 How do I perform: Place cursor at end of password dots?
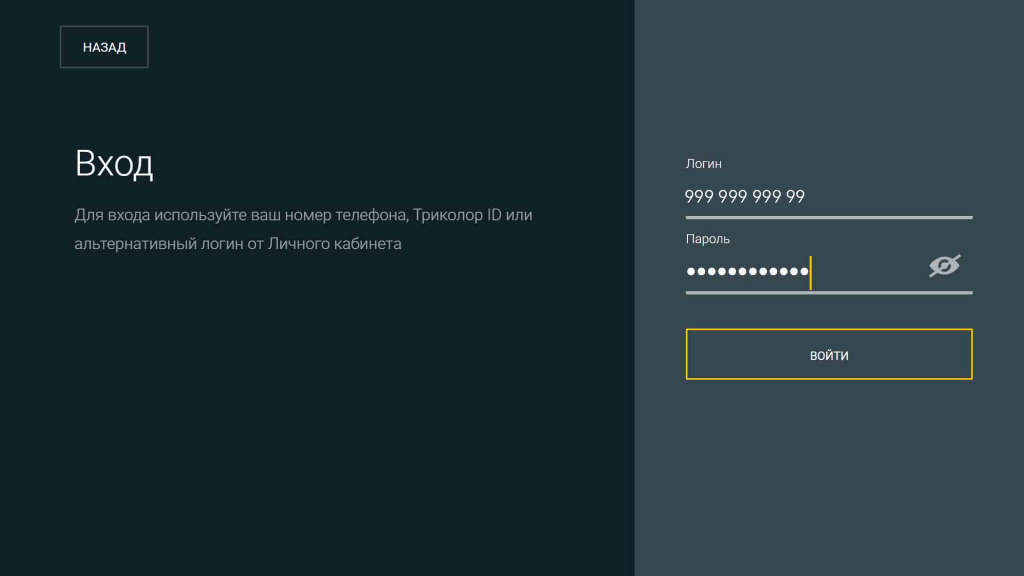tap(810, 272)
